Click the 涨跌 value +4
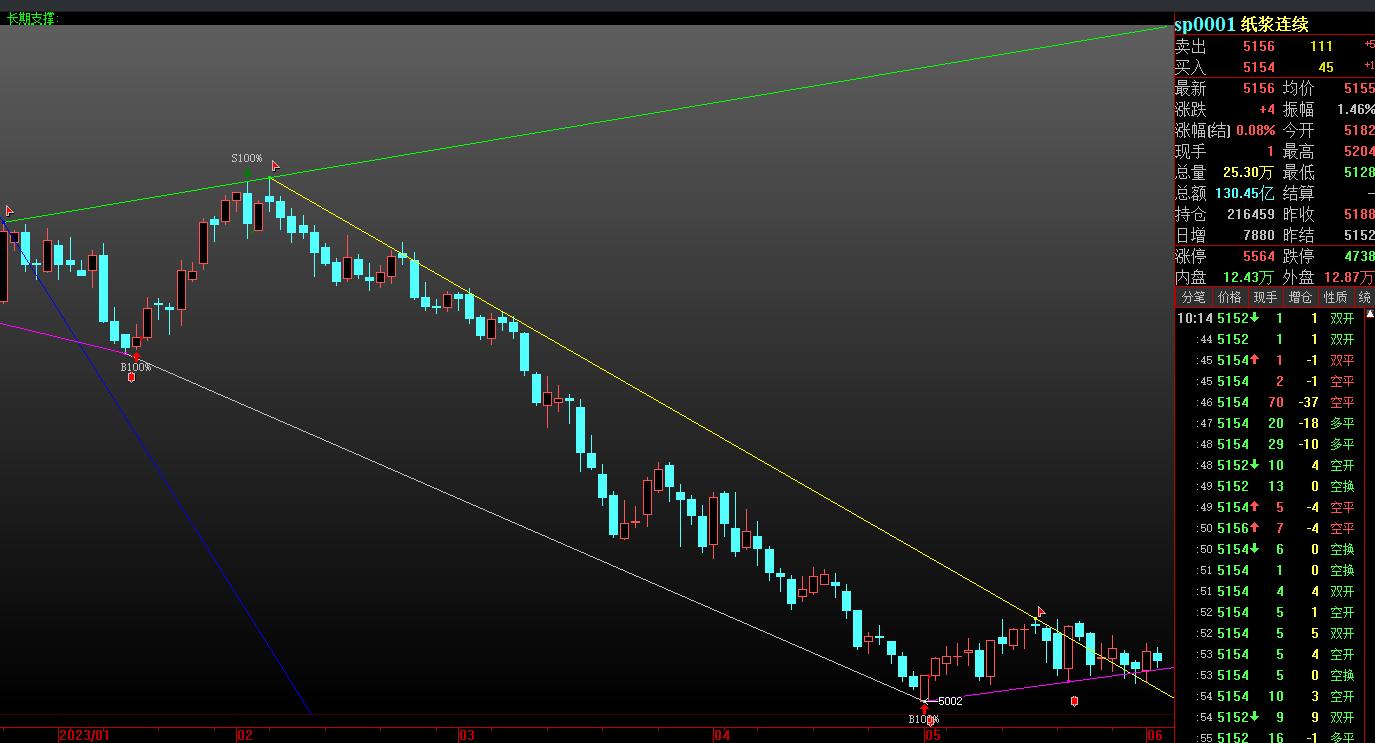This screenshot has width=1375, height=743. point(1266,109)
